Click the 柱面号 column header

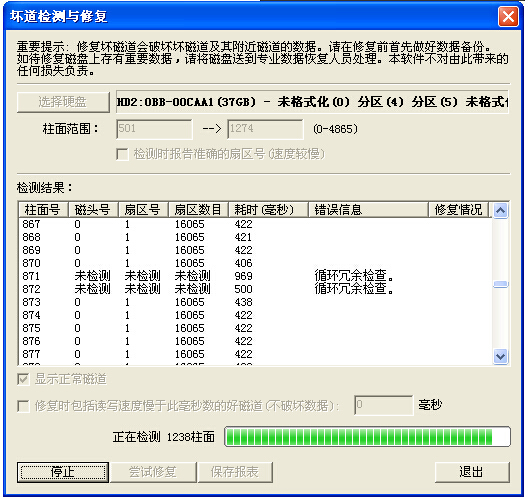43,210
